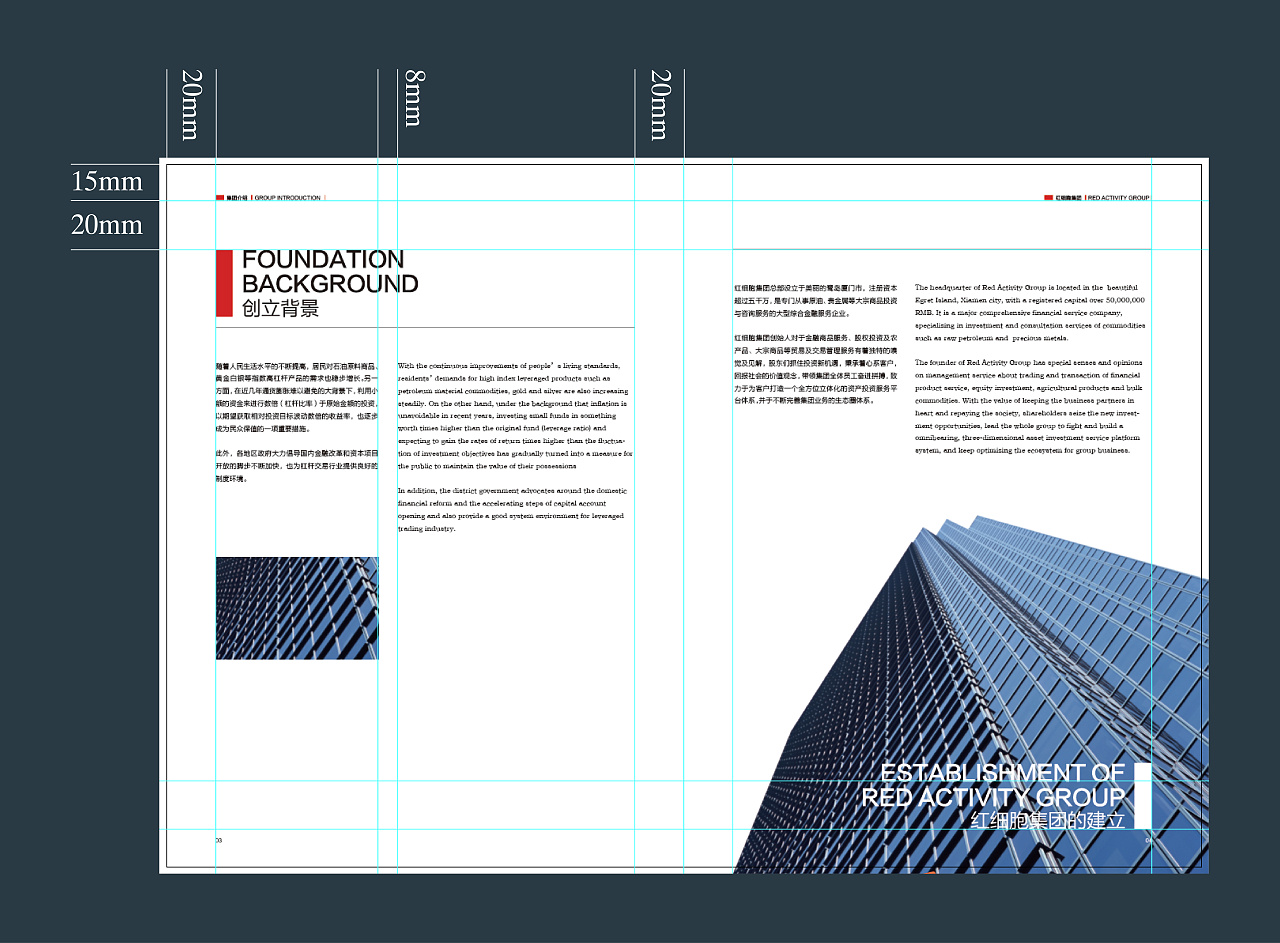Select the horizontal 20mm label below 15mm
Image resolution: width=1280 pixels, height=943 pixels.
click(x=107, y=226)
